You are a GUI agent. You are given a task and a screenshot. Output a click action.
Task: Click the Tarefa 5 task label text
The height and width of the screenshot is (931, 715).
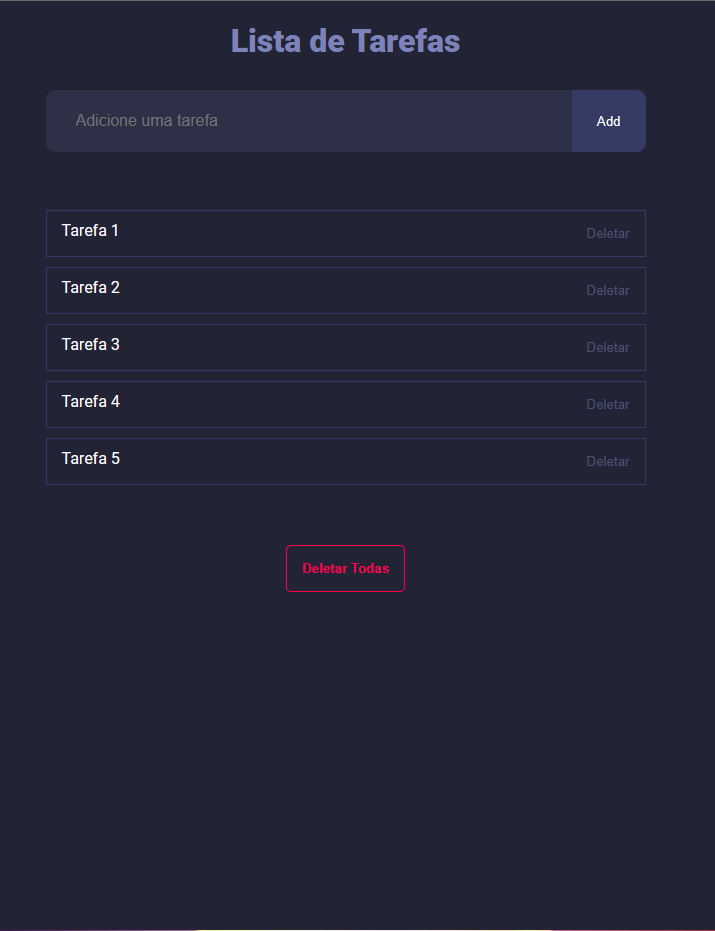(90, 458)
